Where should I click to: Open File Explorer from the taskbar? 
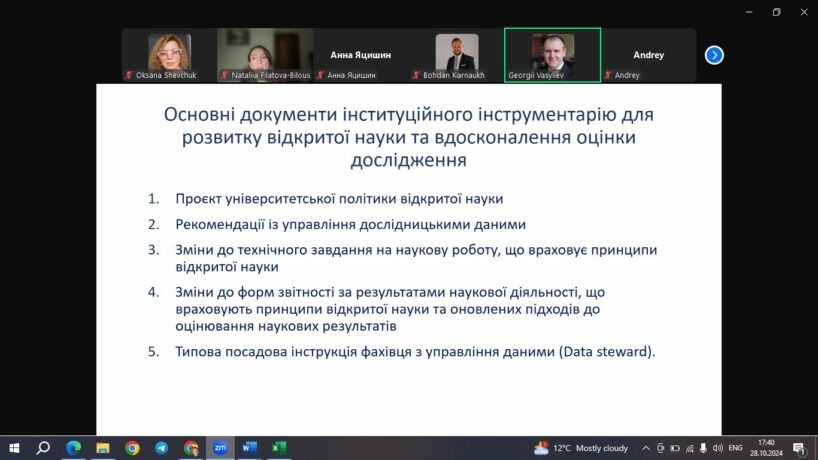102,448
